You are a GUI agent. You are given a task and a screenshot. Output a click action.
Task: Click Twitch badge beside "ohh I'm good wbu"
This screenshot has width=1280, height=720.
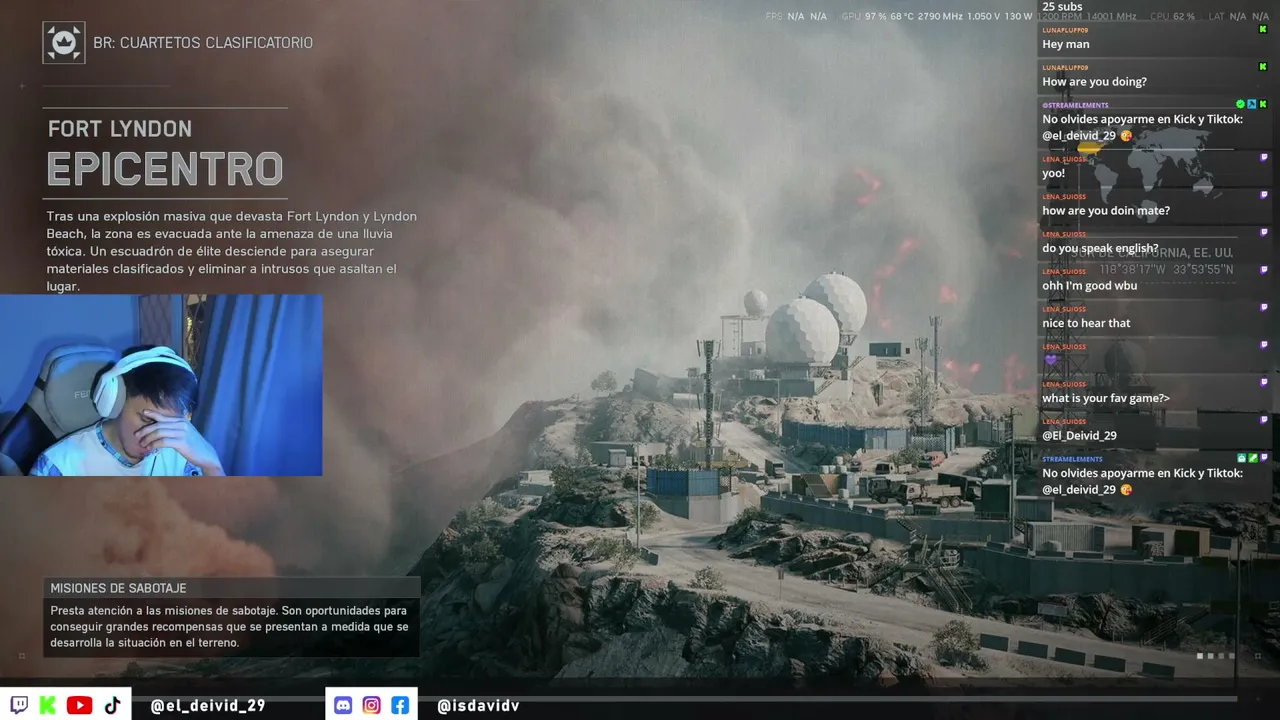(1264, 270)
